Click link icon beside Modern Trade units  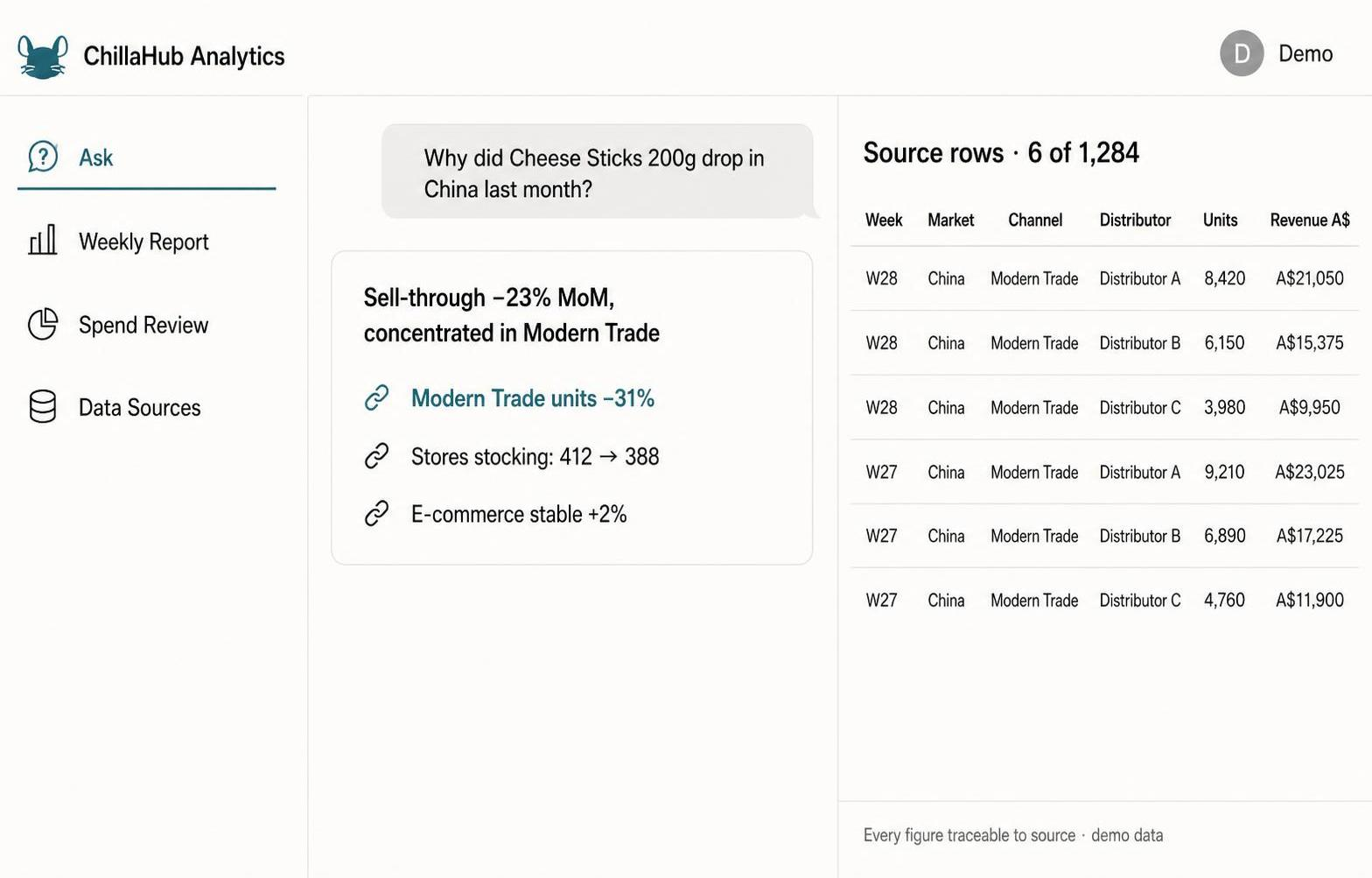pyautogui.click(x=376, y=397)
